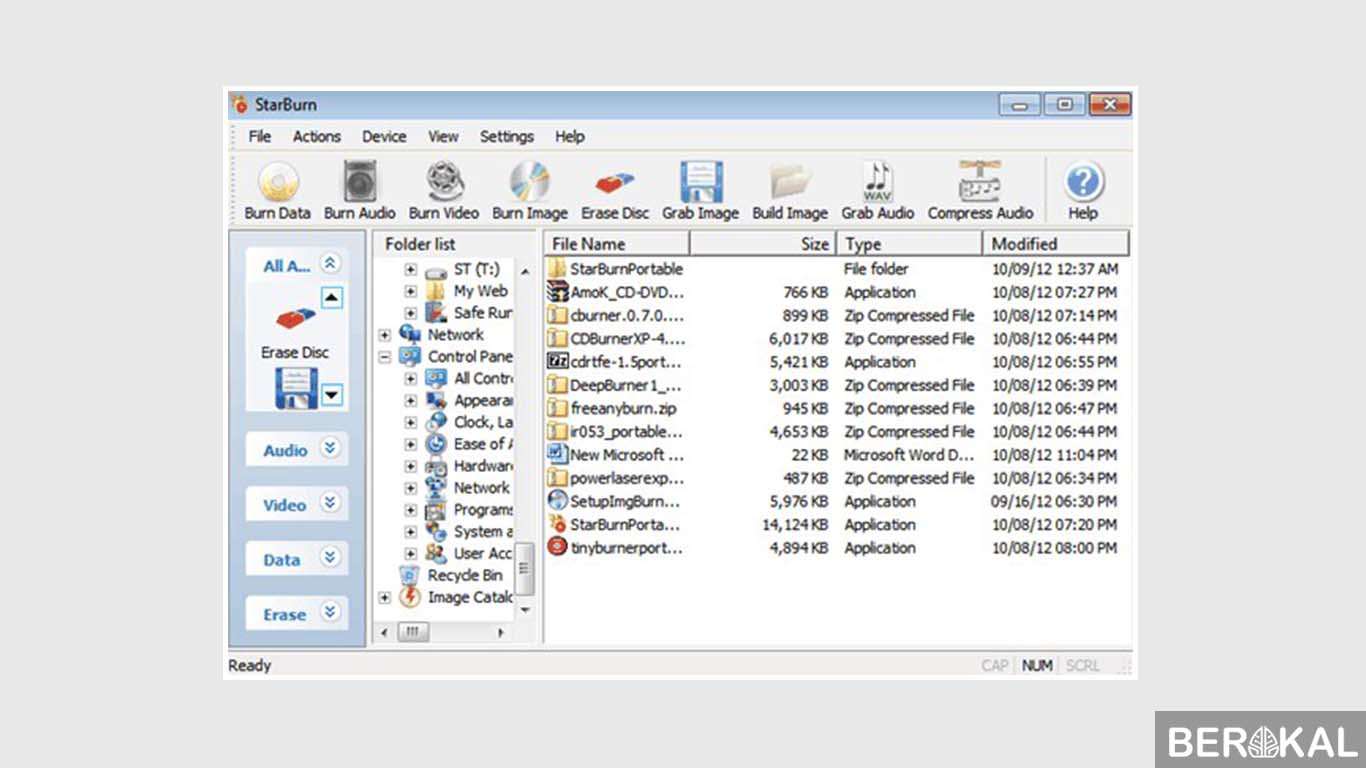The height and width of the screenshot is (768, 1366).
Task: Expand the Data side panel section
Action: tap(329, 559)
